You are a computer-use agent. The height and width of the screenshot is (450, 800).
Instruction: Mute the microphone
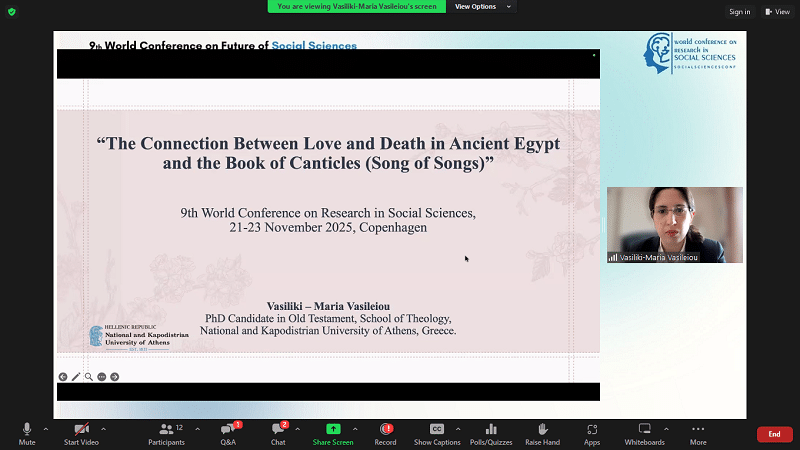click(27, 430)
